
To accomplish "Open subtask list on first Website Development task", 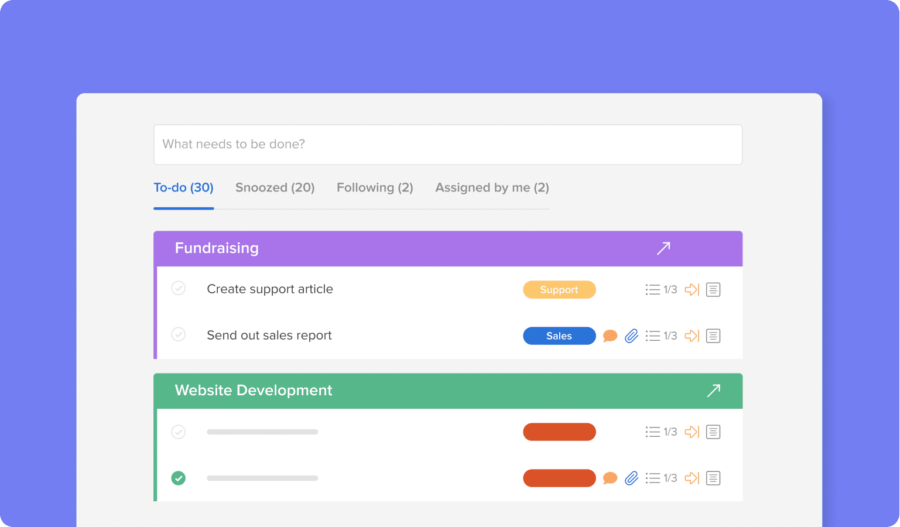I will pos(653,432).
